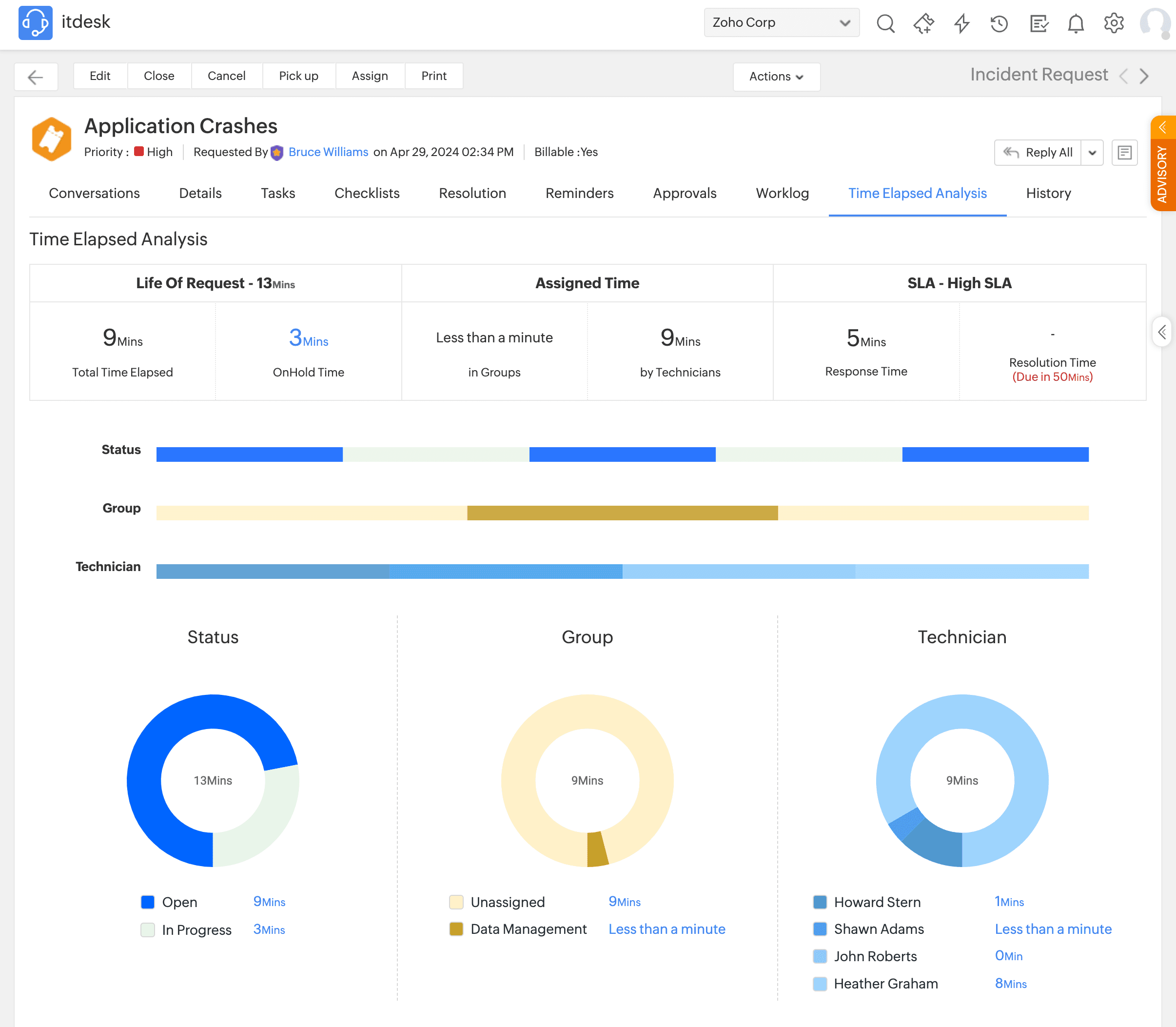The height and width of the screenshot is (1027, 1176).
Task: Toggle the Data Management legend entry
Action: 528,929
